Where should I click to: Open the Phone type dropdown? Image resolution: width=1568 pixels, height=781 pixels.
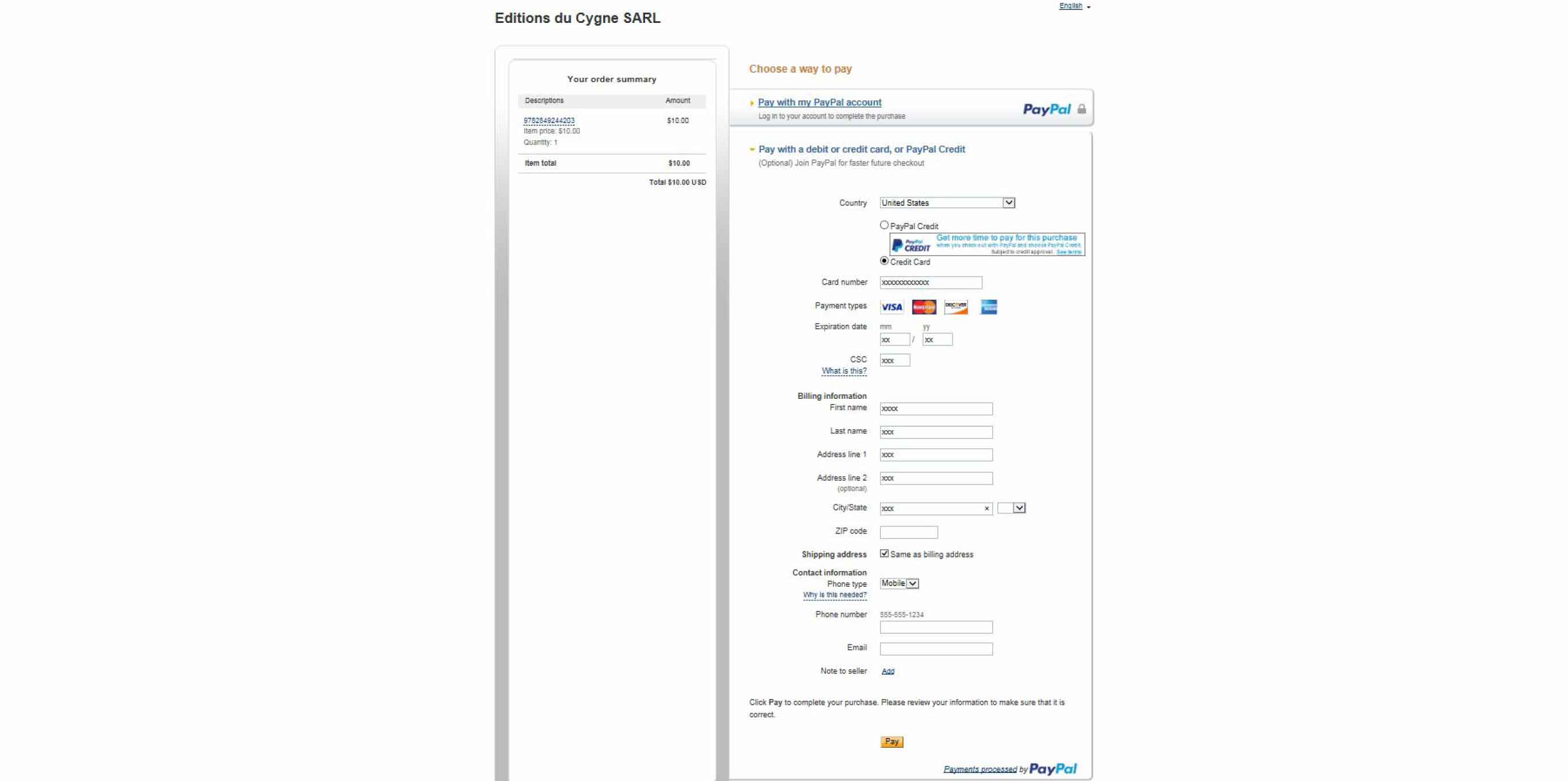pyautogui.click(x=899, y=583)
